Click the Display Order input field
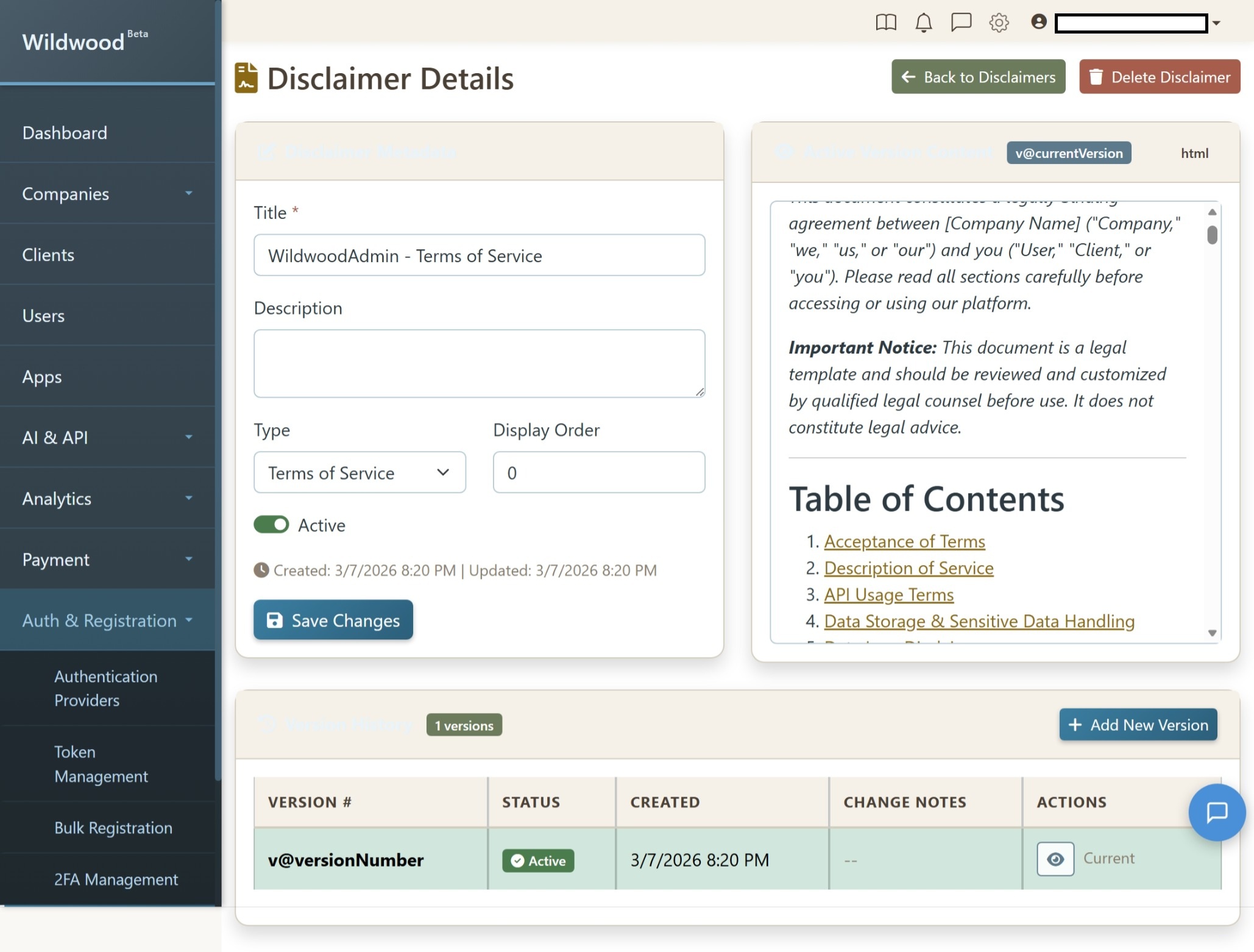Image resolution: width=1254 pixels, height=952 pixels. pyautogui.click(x=598, y=472)
